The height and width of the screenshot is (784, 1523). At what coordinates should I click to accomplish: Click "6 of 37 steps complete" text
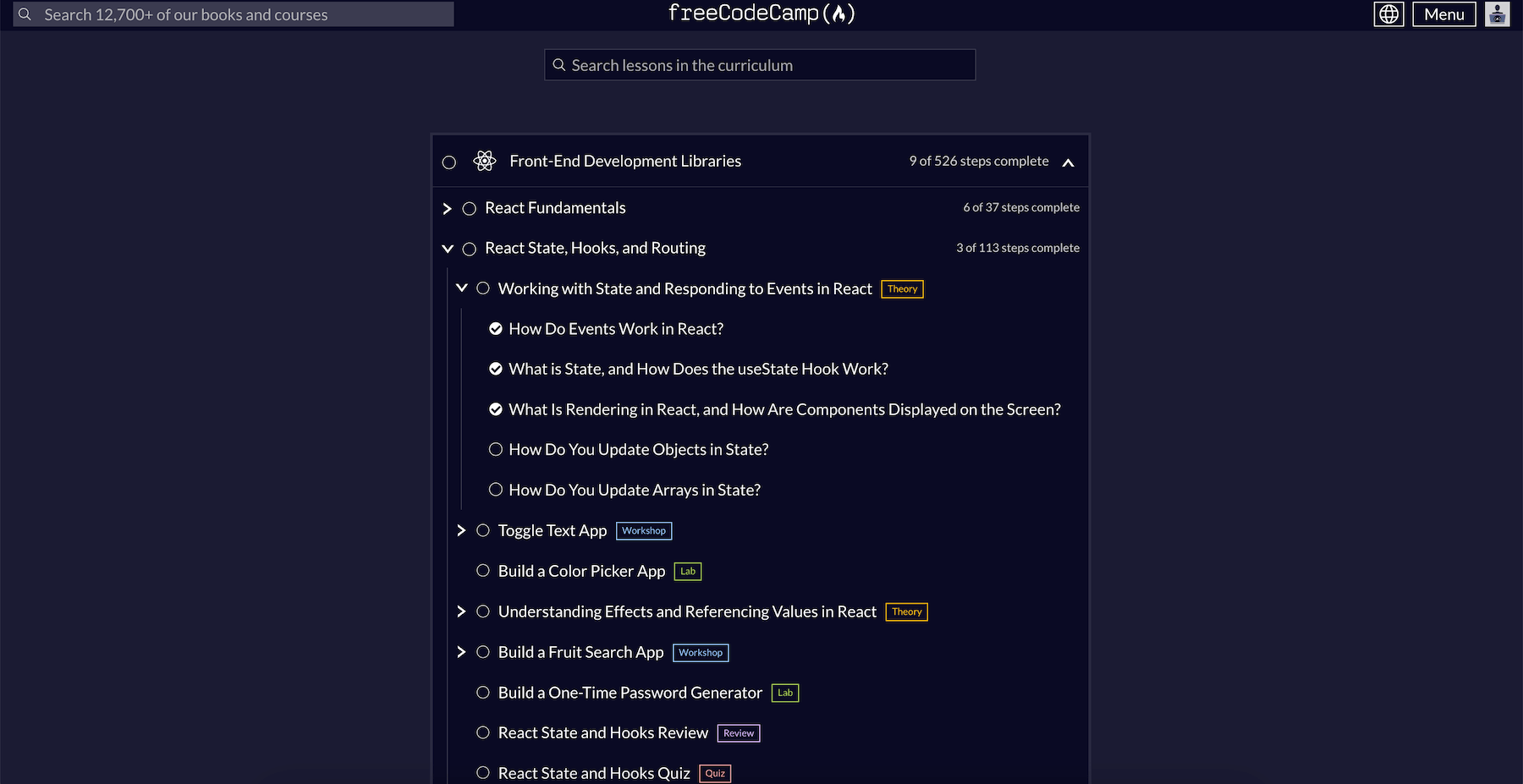(1021, 207)
